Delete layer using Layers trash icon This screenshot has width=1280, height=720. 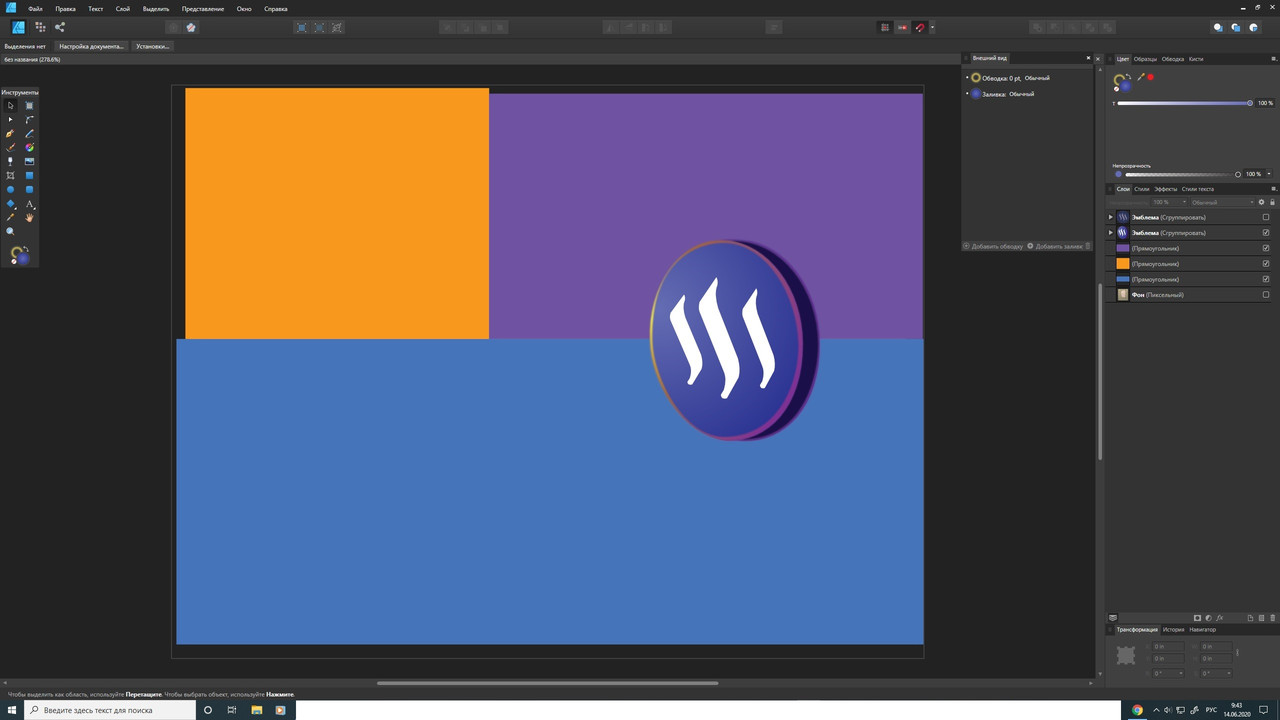pyautogui.click(x=1272, y=618)
